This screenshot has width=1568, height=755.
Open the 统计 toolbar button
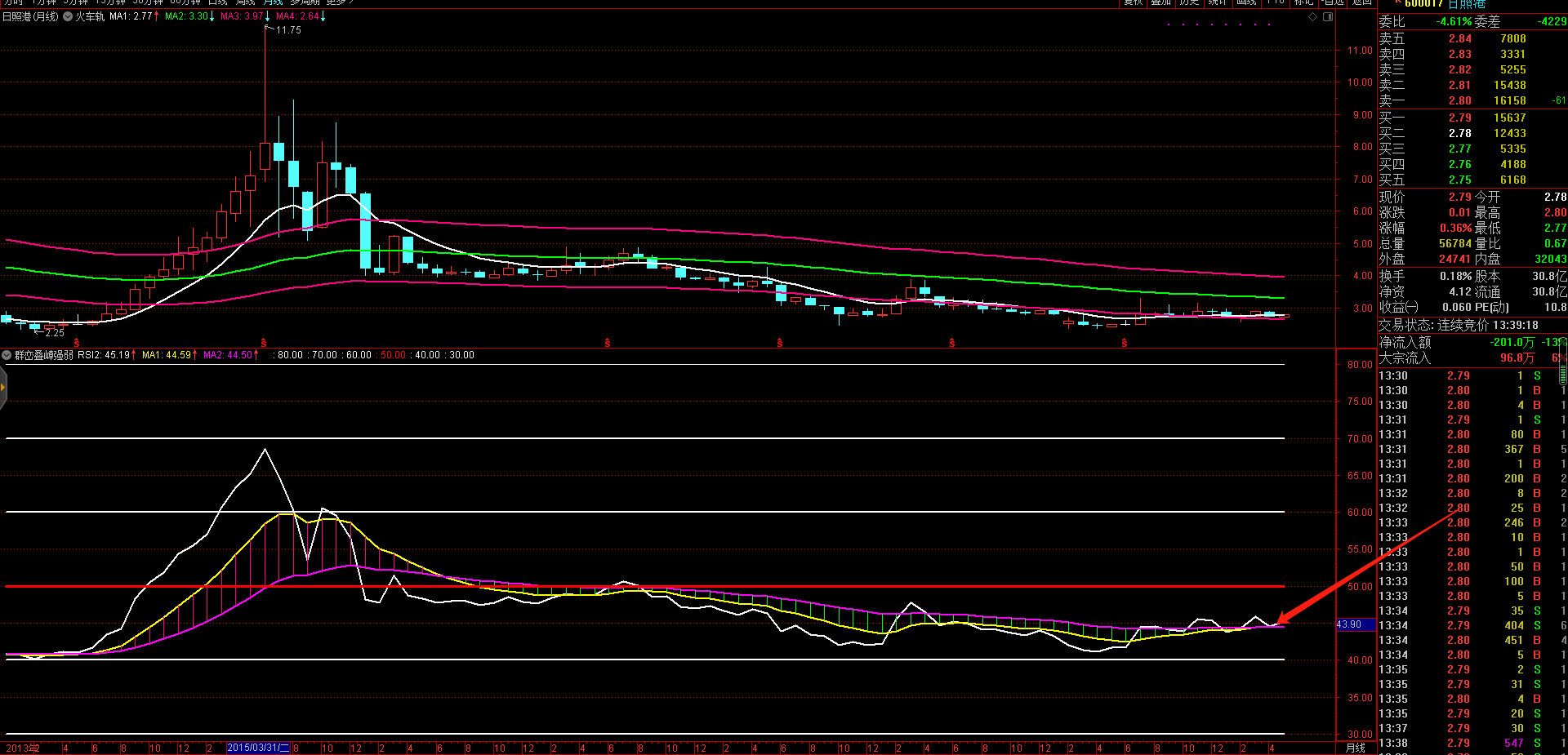(x=1217, y=2)
